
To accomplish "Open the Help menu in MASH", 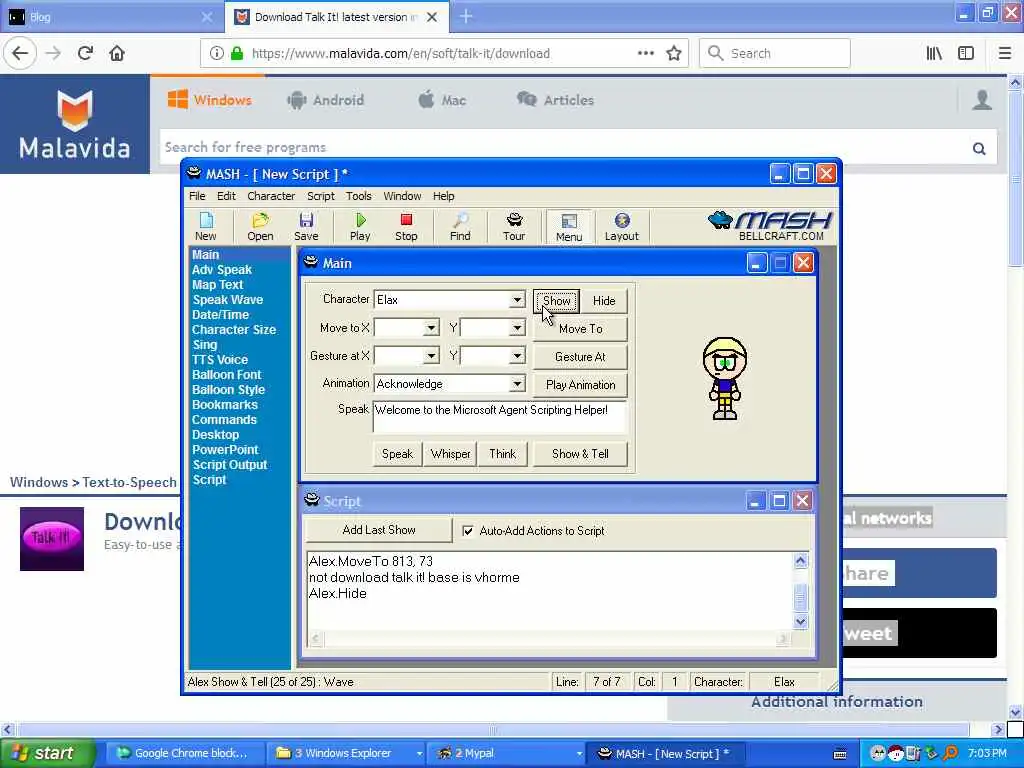I will pyautogui.click(x=443, y=196).
